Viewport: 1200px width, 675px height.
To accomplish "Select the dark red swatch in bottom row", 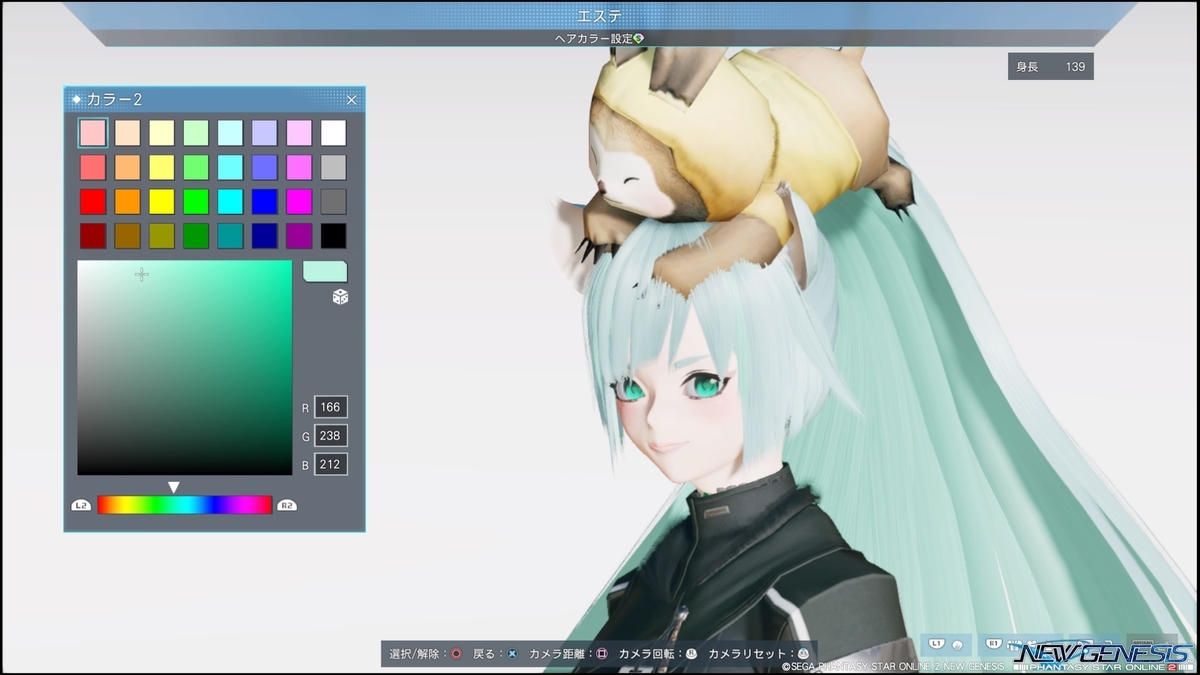I will pos(93,236).
